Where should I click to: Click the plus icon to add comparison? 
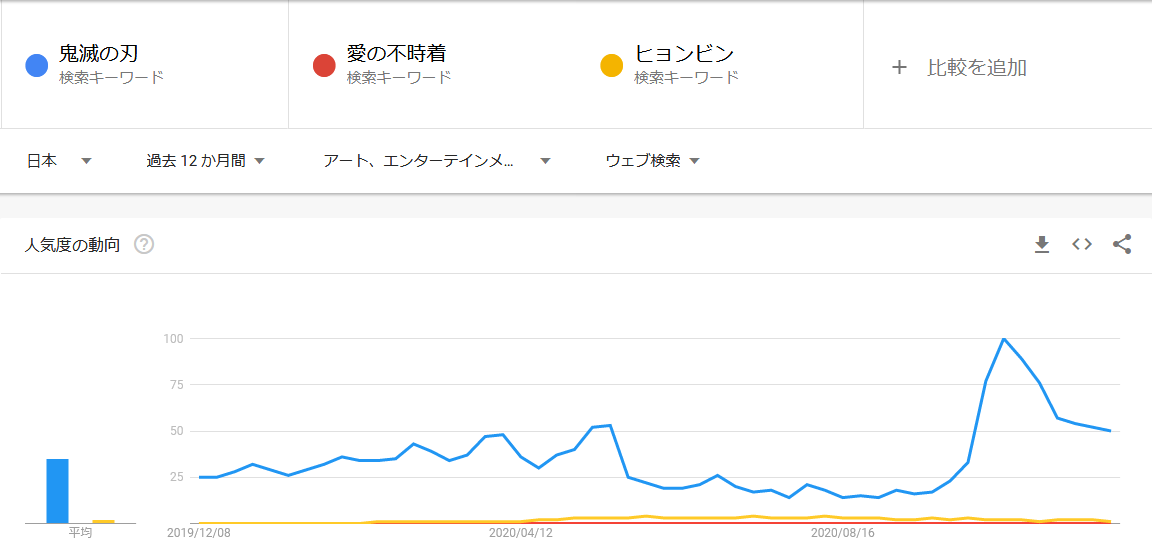(899, 67)
